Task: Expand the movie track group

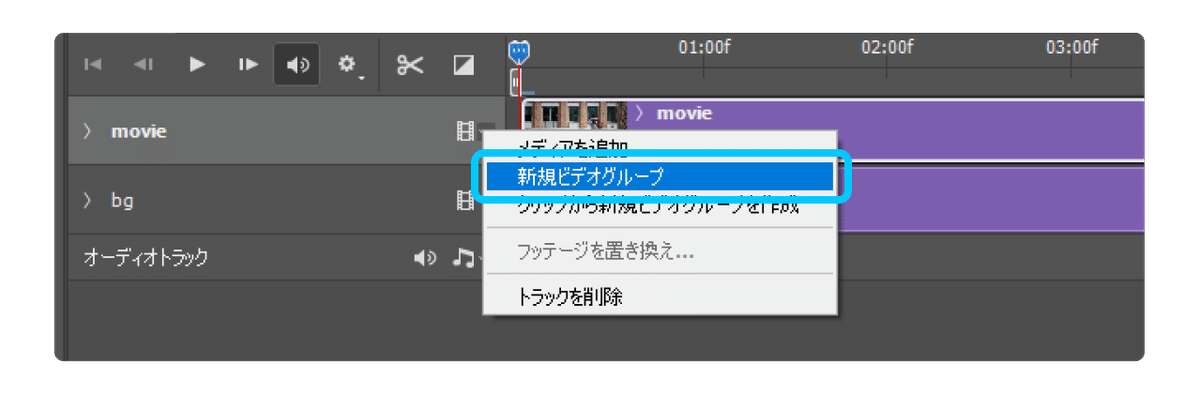Action: click(x=87, y=131)
